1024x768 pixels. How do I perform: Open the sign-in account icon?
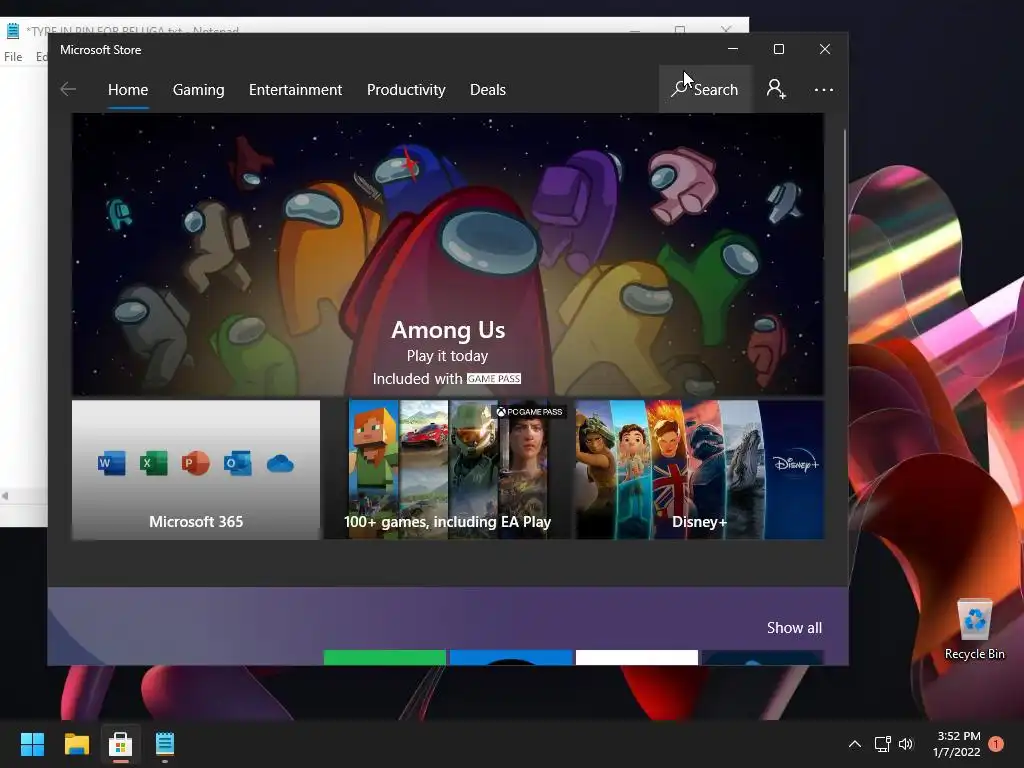[776, 89]
